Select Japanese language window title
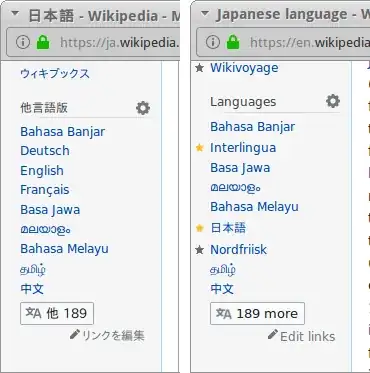Viewport: 370px width, 373px height. 293,15
